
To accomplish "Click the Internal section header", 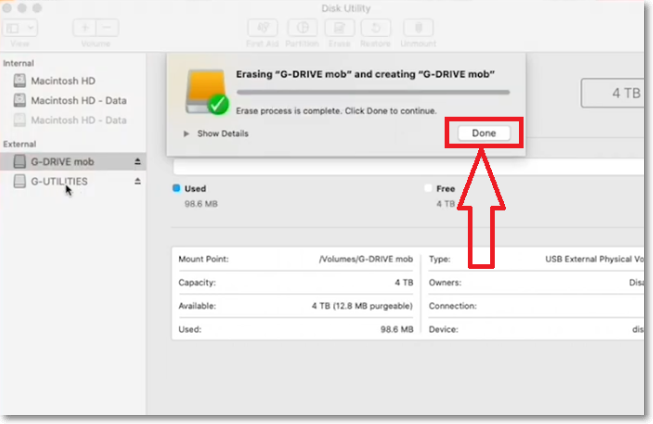I will coord(18,63).
